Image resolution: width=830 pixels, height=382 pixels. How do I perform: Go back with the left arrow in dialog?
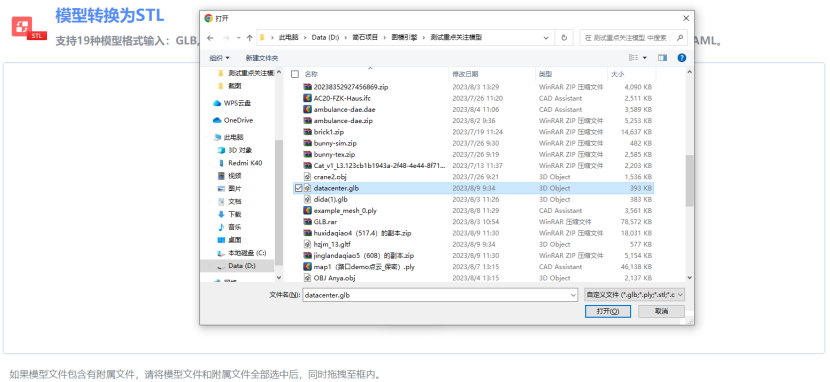click(x=210, y=38)
